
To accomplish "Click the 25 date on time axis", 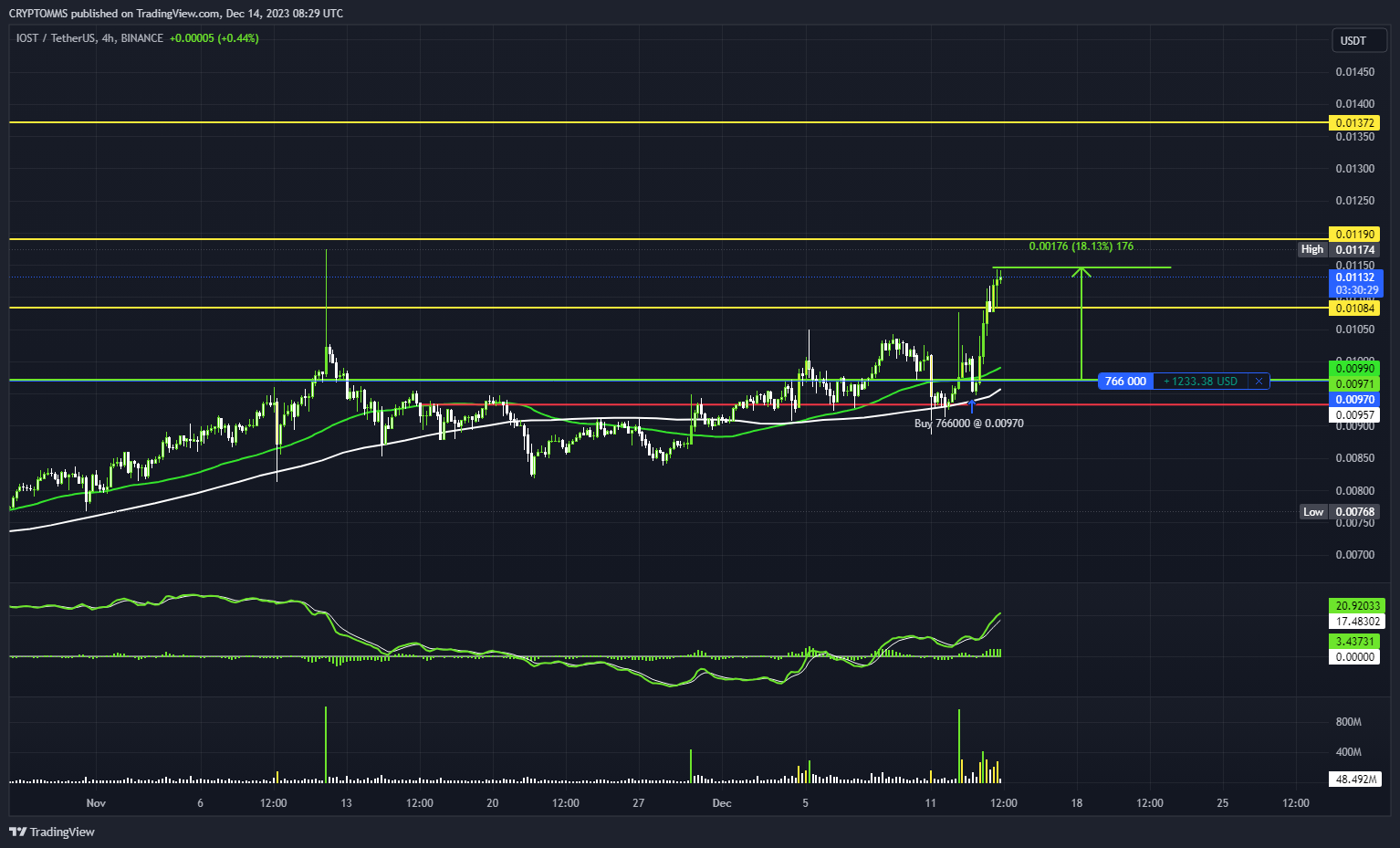I will coord(1223,803).
